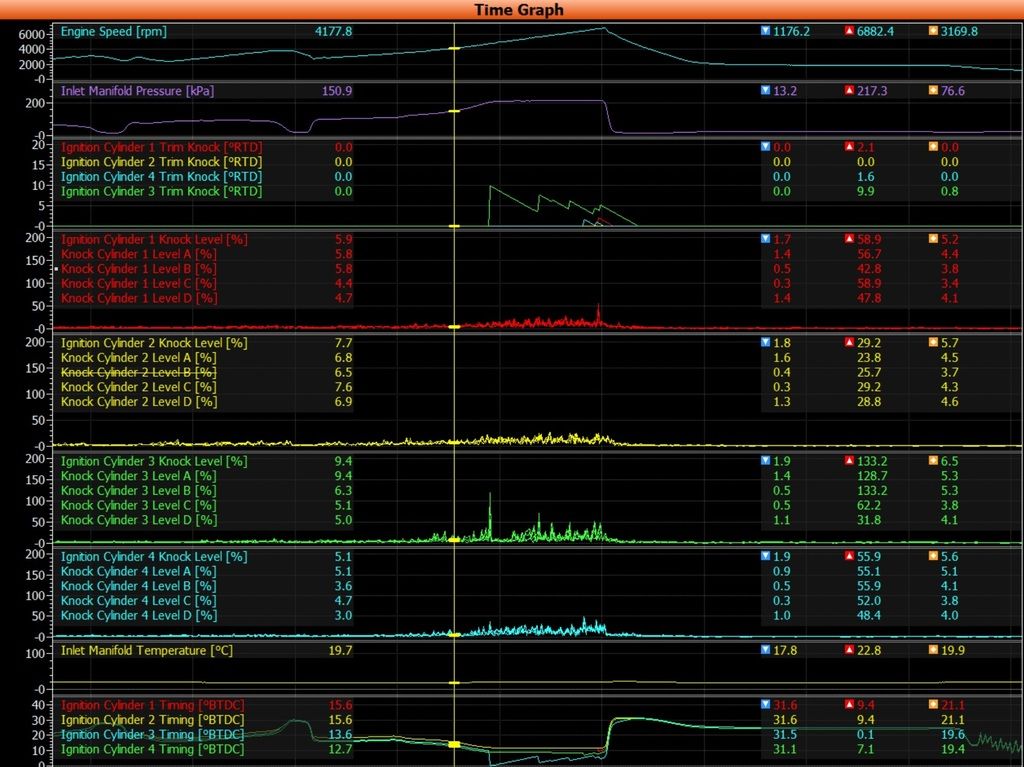Select the Engine Speed [rpm] channel label
This screenshot has height=767, width=1024.
click(x=114, y=32)
